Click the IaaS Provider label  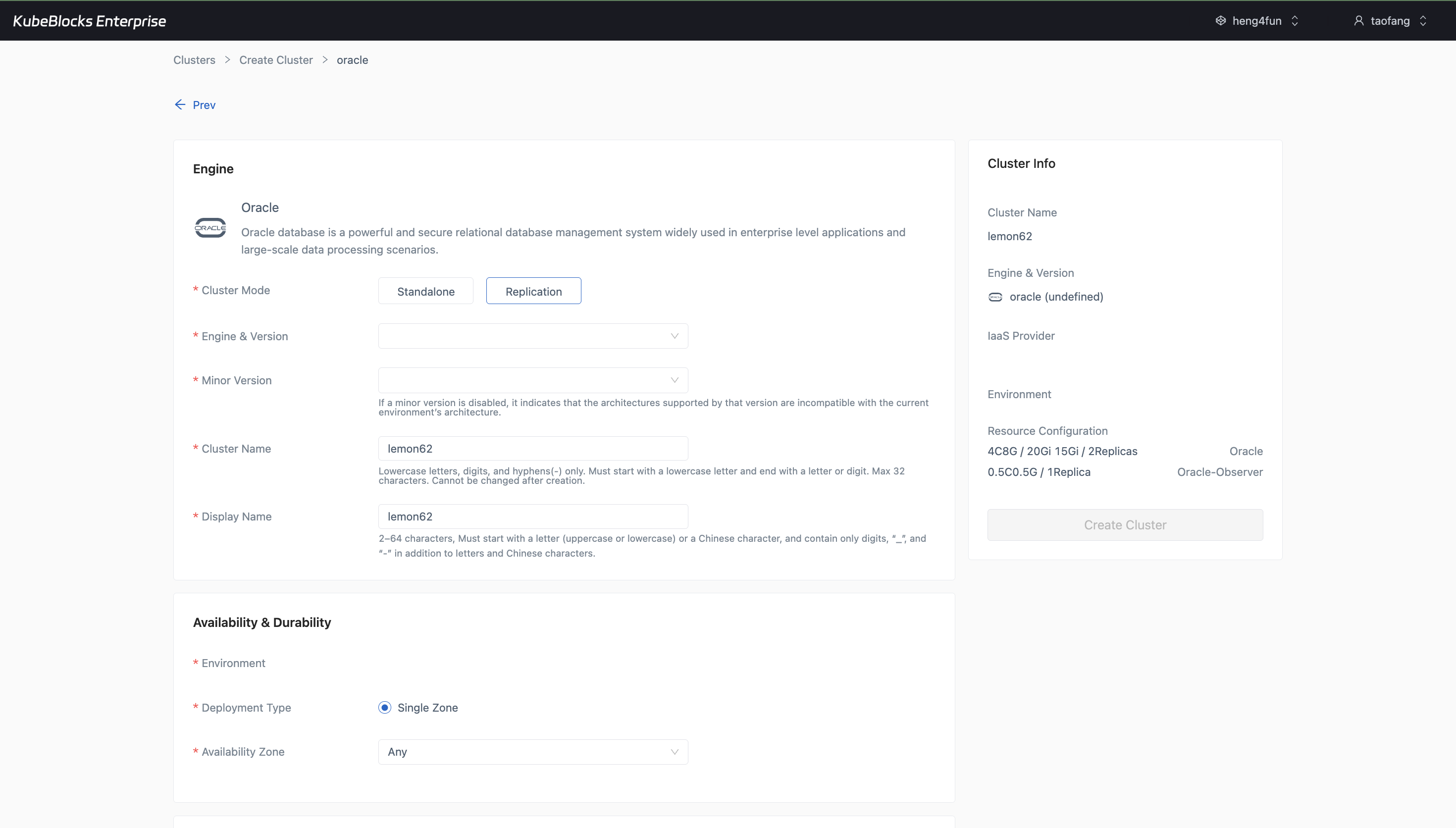pos(1021,336)
